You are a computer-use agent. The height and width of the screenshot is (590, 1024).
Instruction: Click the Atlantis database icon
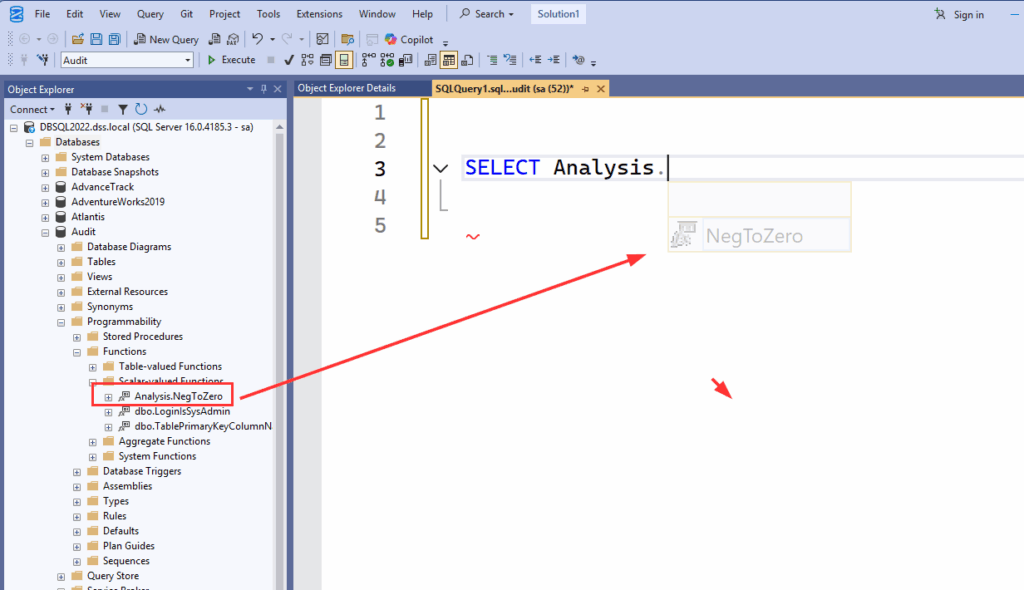61,217
